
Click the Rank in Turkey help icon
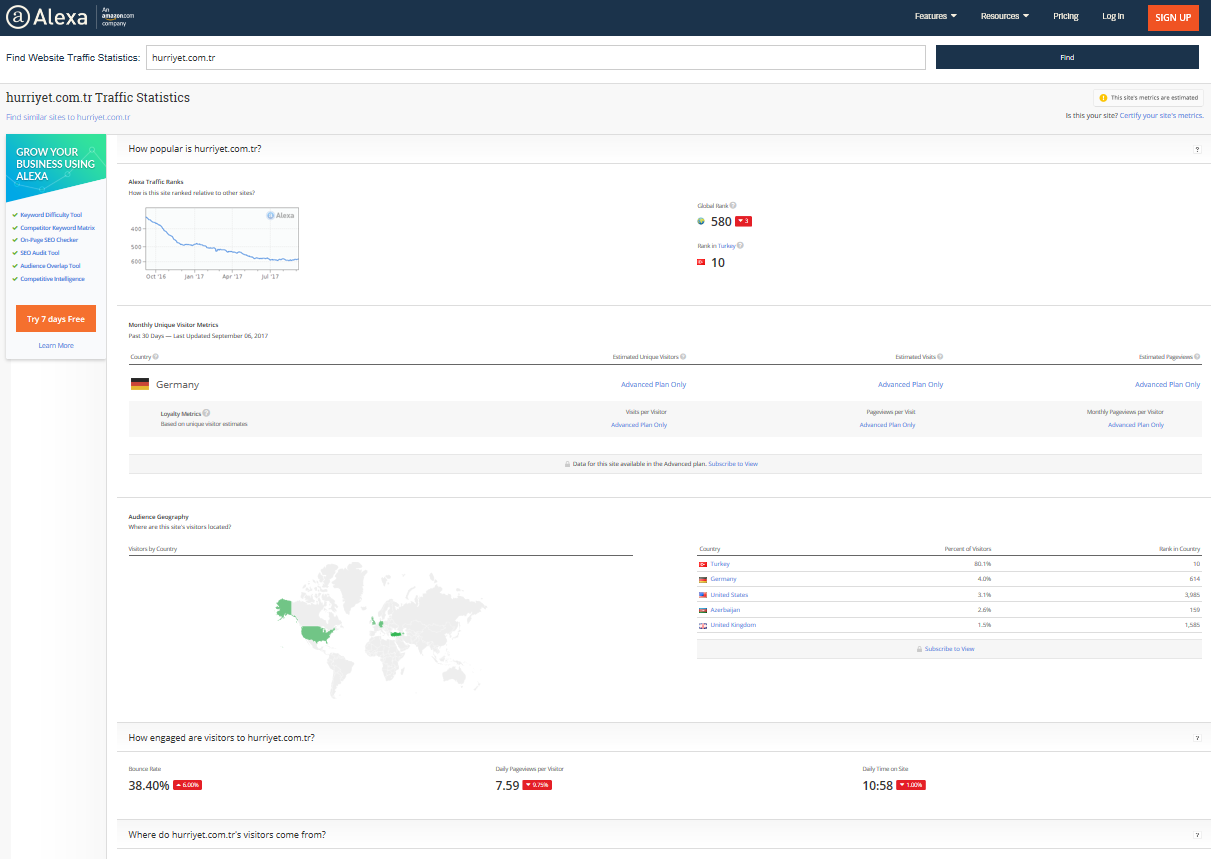[740, 245]
